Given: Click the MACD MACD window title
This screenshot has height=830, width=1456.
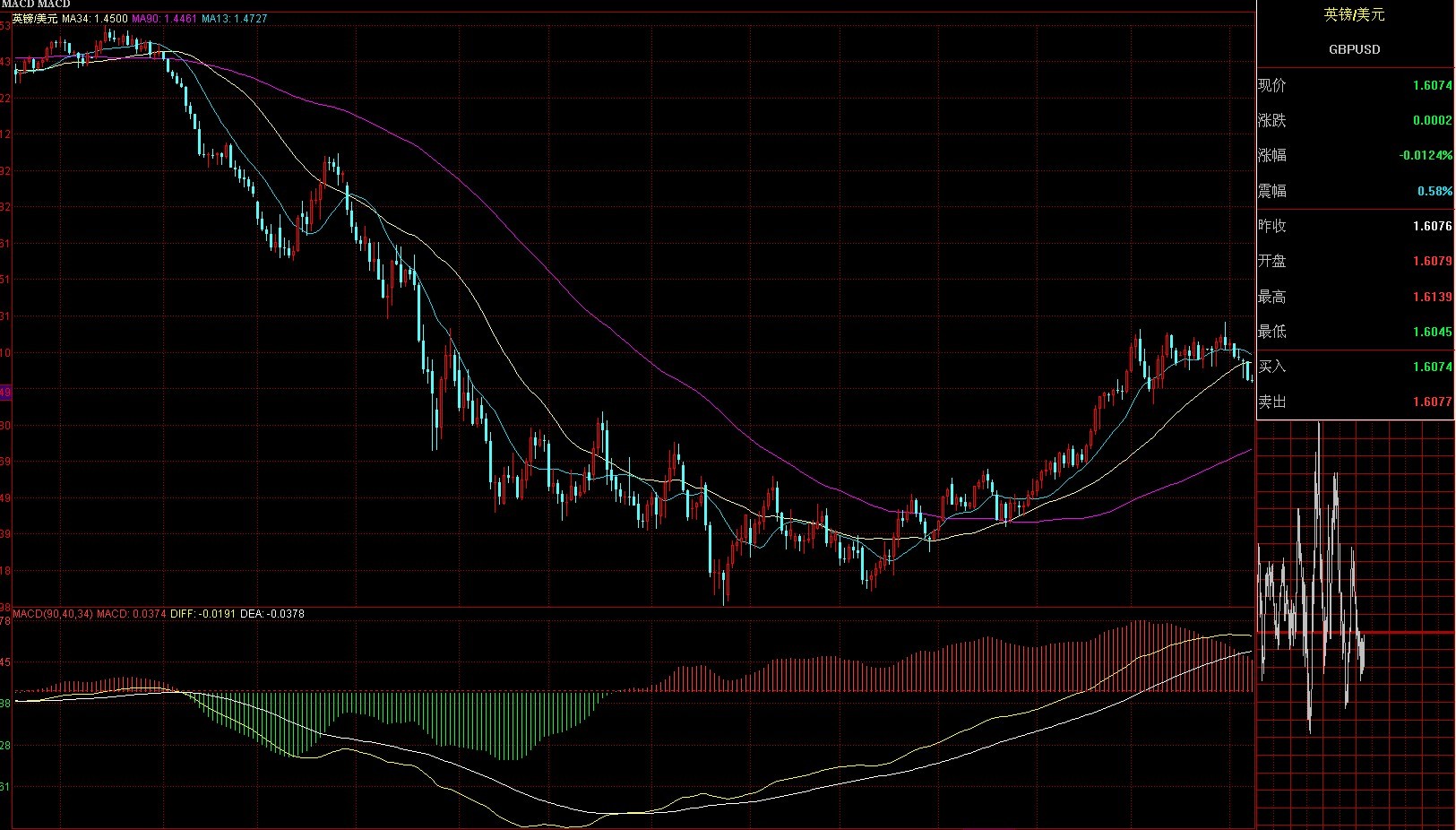Looking at the screenshot, I should 35,4.
